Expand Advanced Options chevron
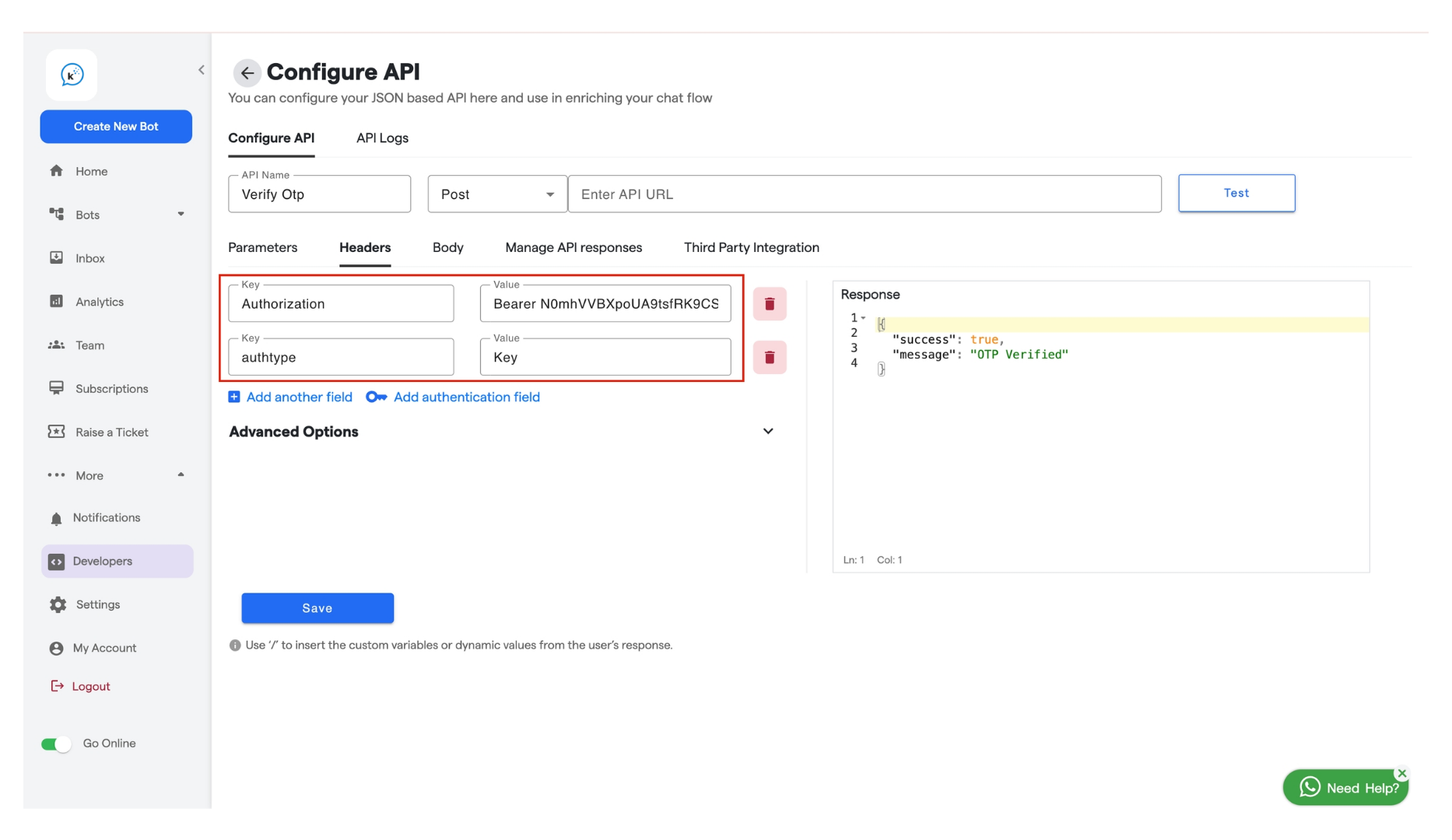Screen dimensions: 1452x840 tap(768, 432)
